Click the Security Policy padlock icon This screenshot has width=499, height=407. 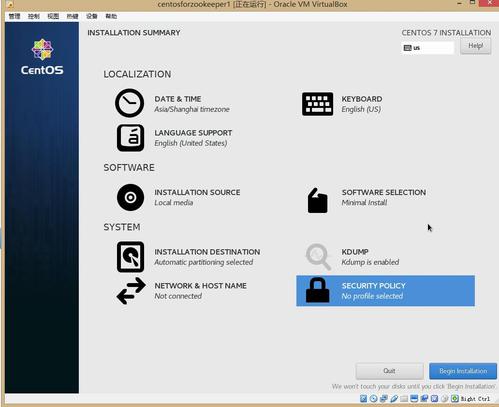click(317, 290)
